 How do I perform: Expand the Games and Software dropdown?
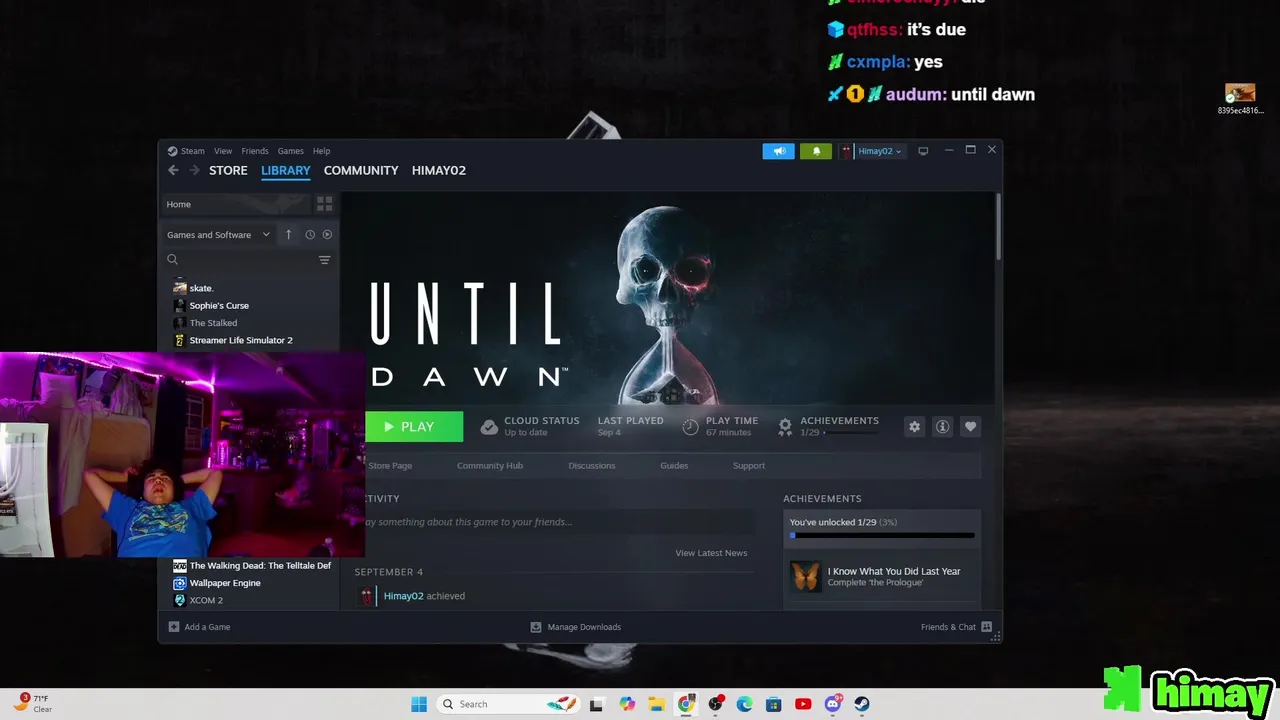click(x=219, y=234)
